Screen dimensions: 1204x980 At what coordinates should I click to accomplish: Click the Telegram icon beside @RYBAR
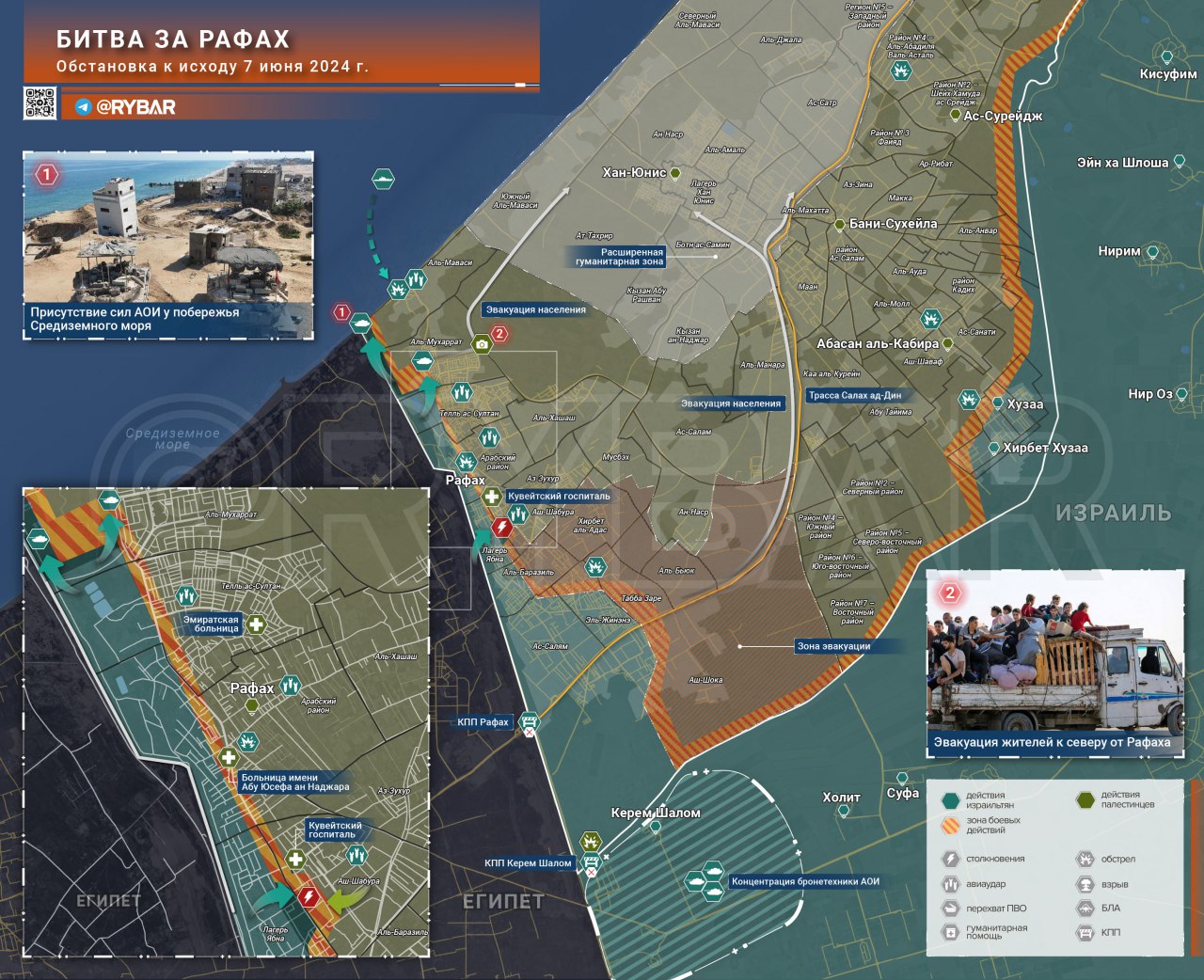pos(84,107)
